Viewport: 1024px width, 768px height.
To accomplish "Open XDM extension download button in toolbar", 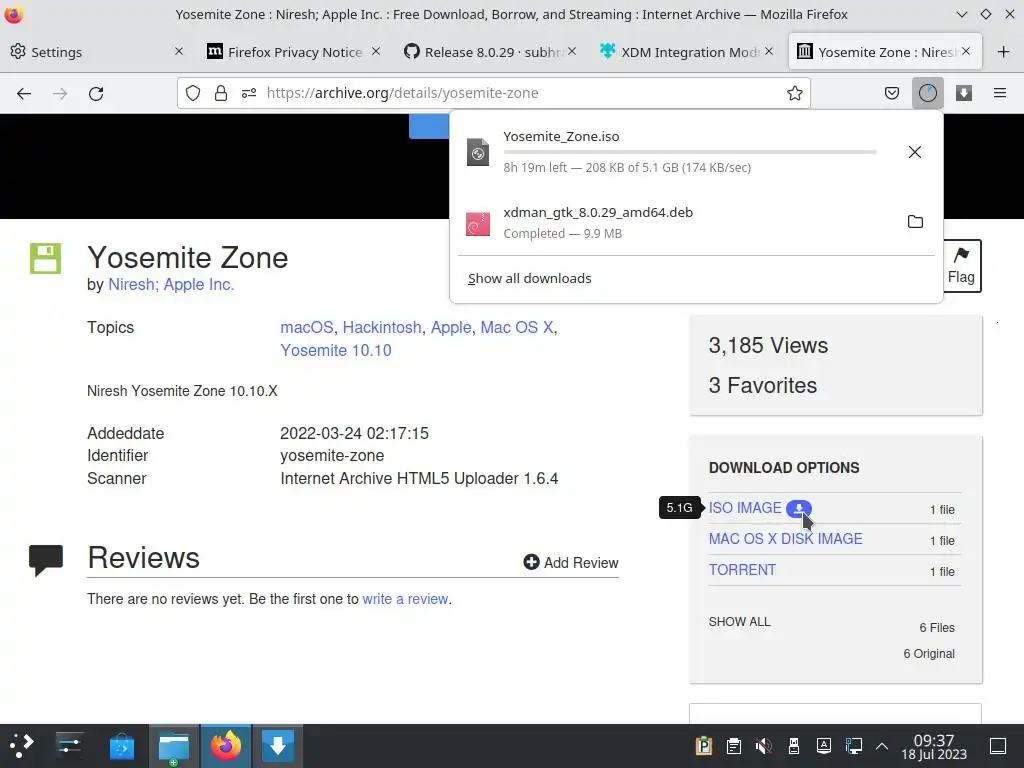I will click(964, 93).
